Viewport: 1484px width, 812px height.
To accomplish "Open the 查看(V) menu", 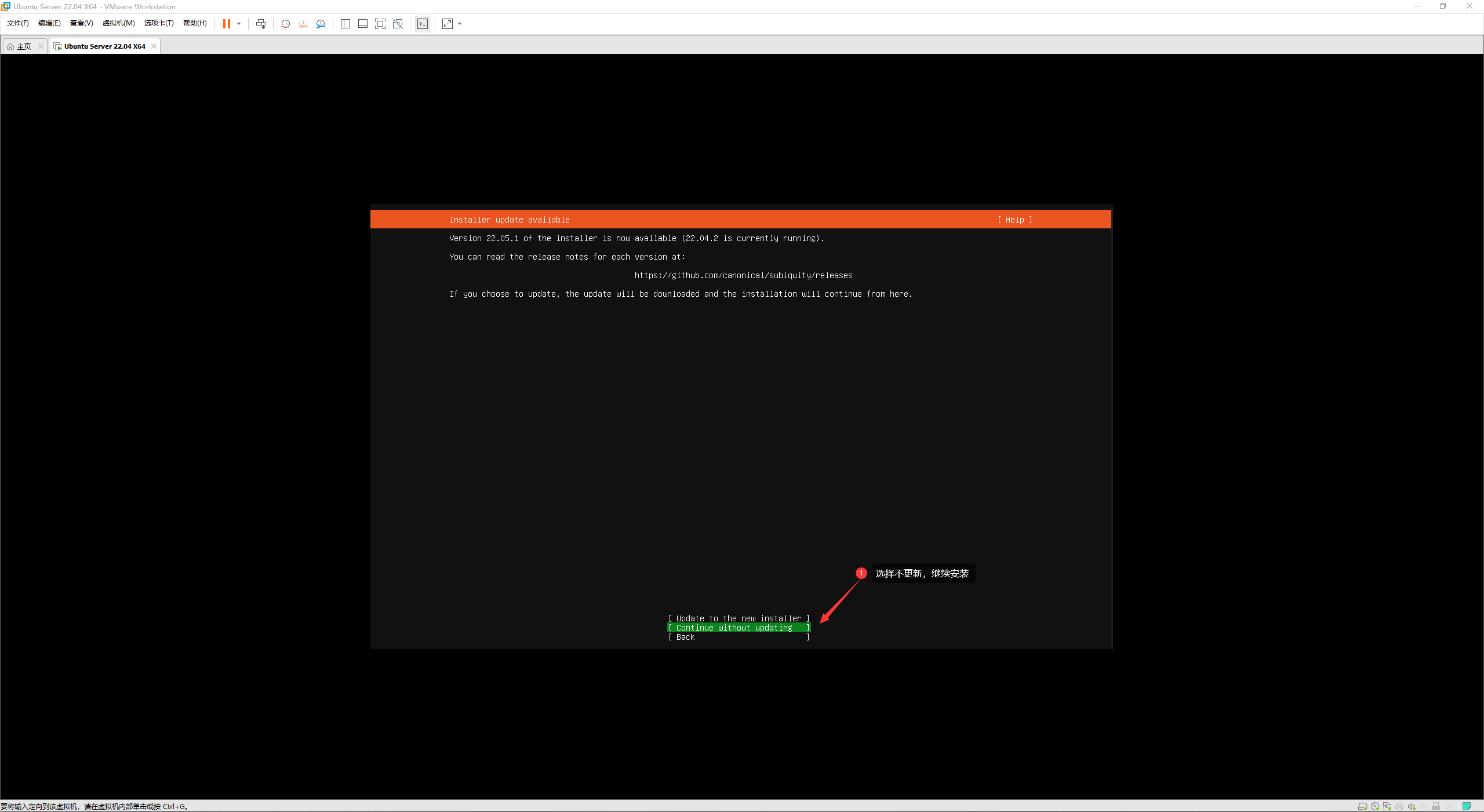I will (81, 23).
